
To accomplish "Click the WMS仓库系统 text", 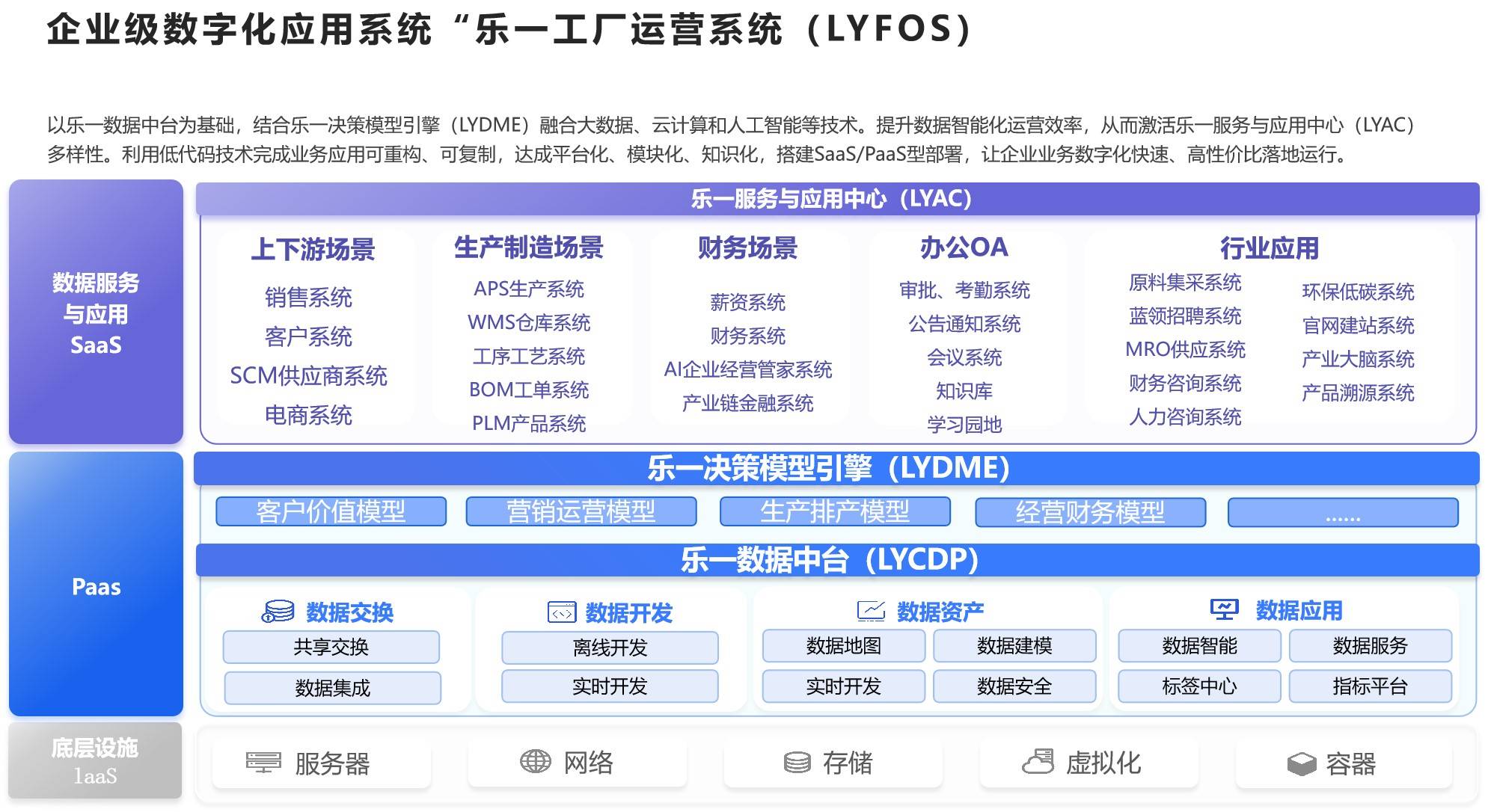I will click(x=529, y=322).
